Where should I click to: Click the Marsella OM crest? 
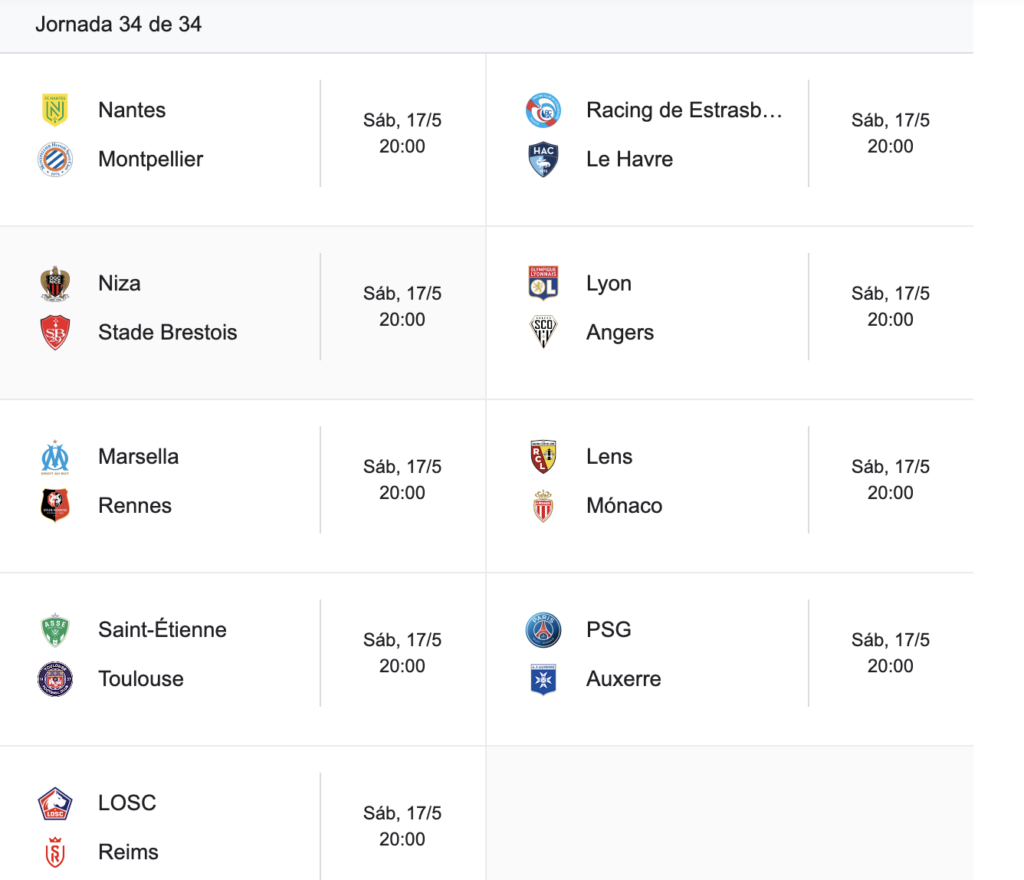55,457
